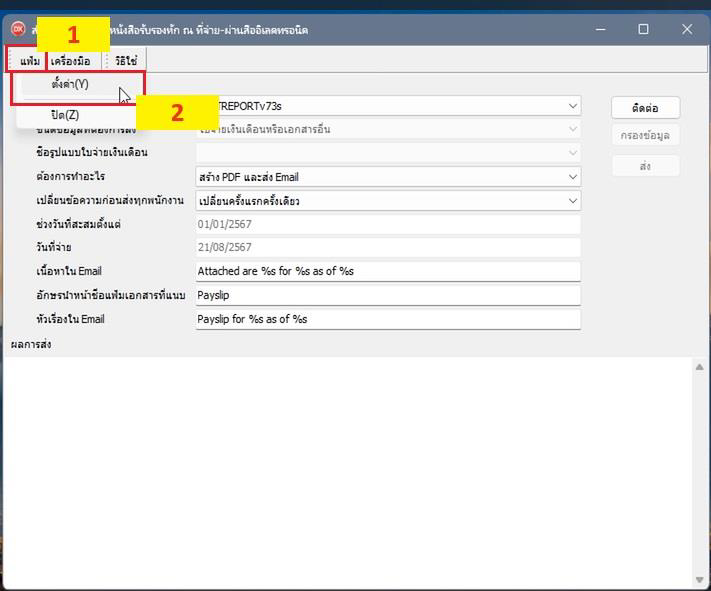The image size is (711, 591).
Task: Click the หัวเรื่องใน Email subject field
Action: [387, 319]
